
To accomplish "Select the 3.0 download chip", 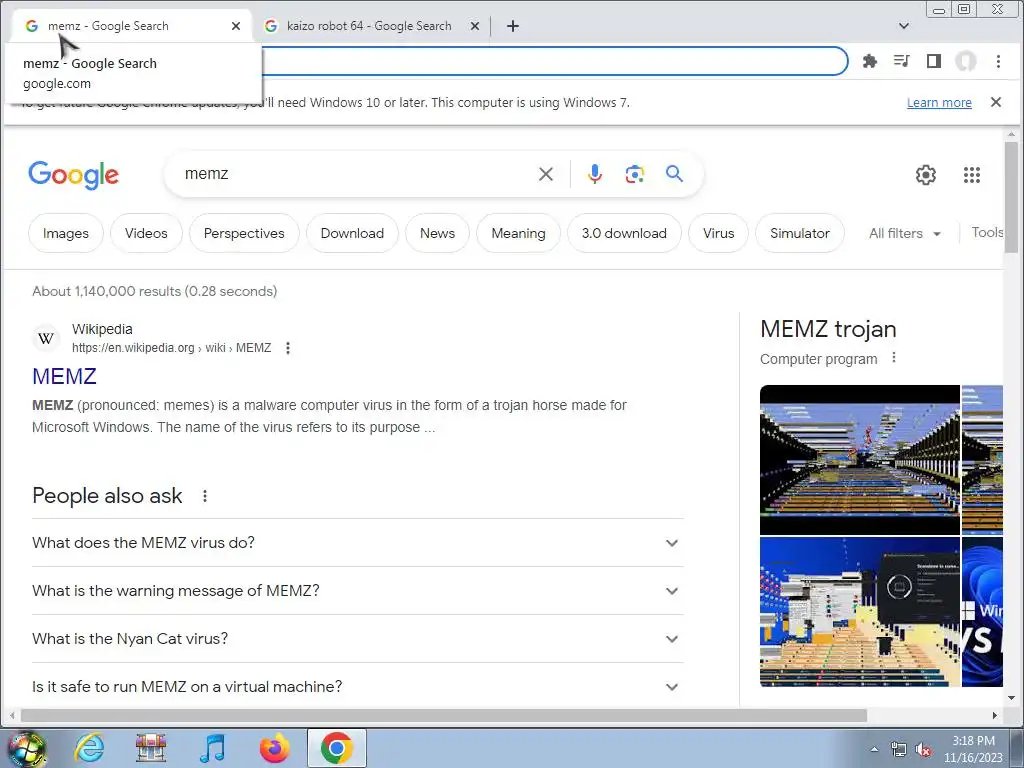I will click(x=624, y=233).
